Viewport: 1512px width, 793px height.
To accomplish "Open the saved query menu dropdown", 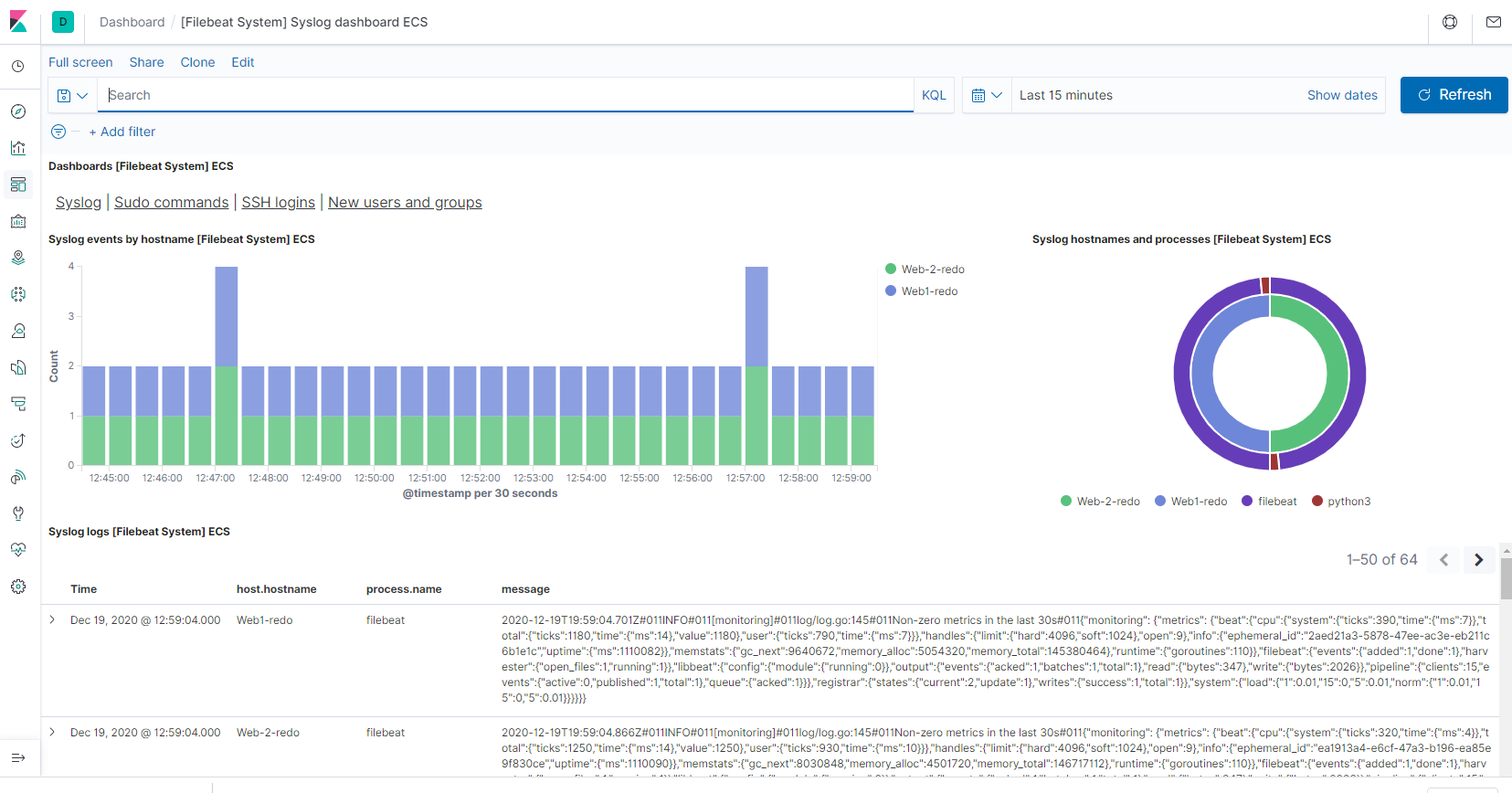I will click(72, 95).
